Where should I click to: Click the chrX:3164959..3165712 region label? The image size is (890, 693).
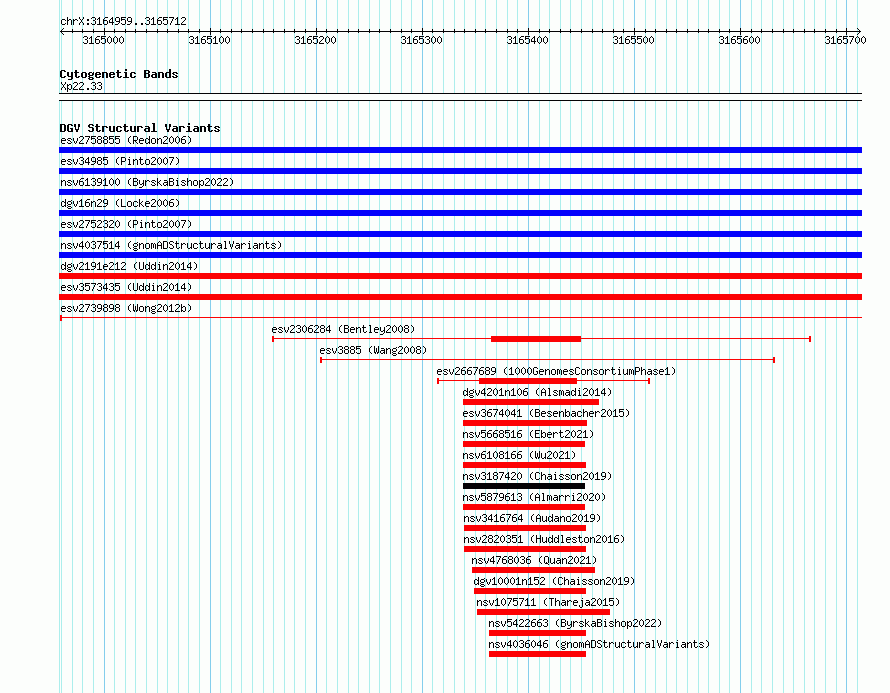click(123, 21)
